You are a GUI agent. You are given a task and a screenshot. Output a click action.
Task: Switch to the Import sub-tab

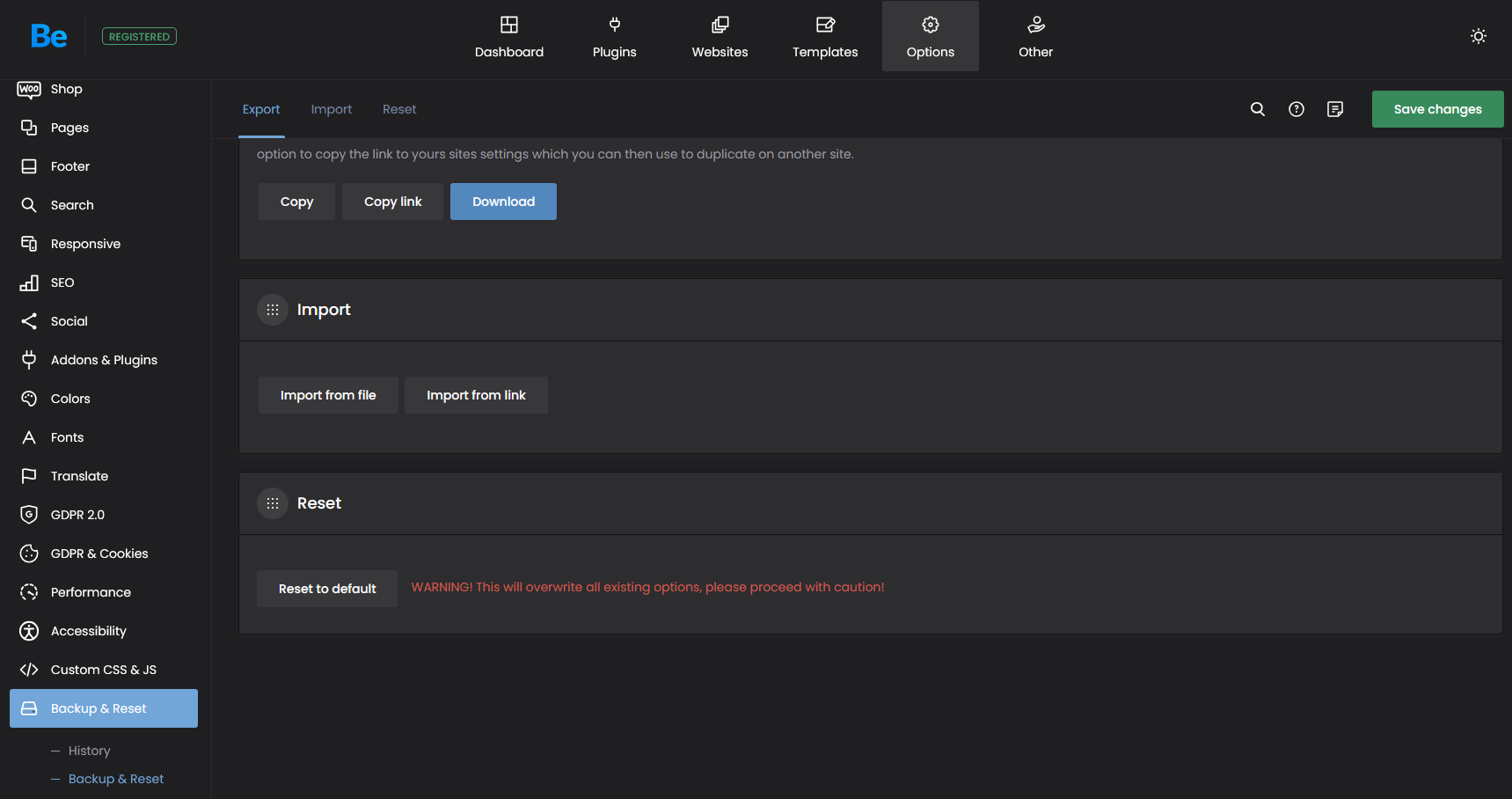331,109
